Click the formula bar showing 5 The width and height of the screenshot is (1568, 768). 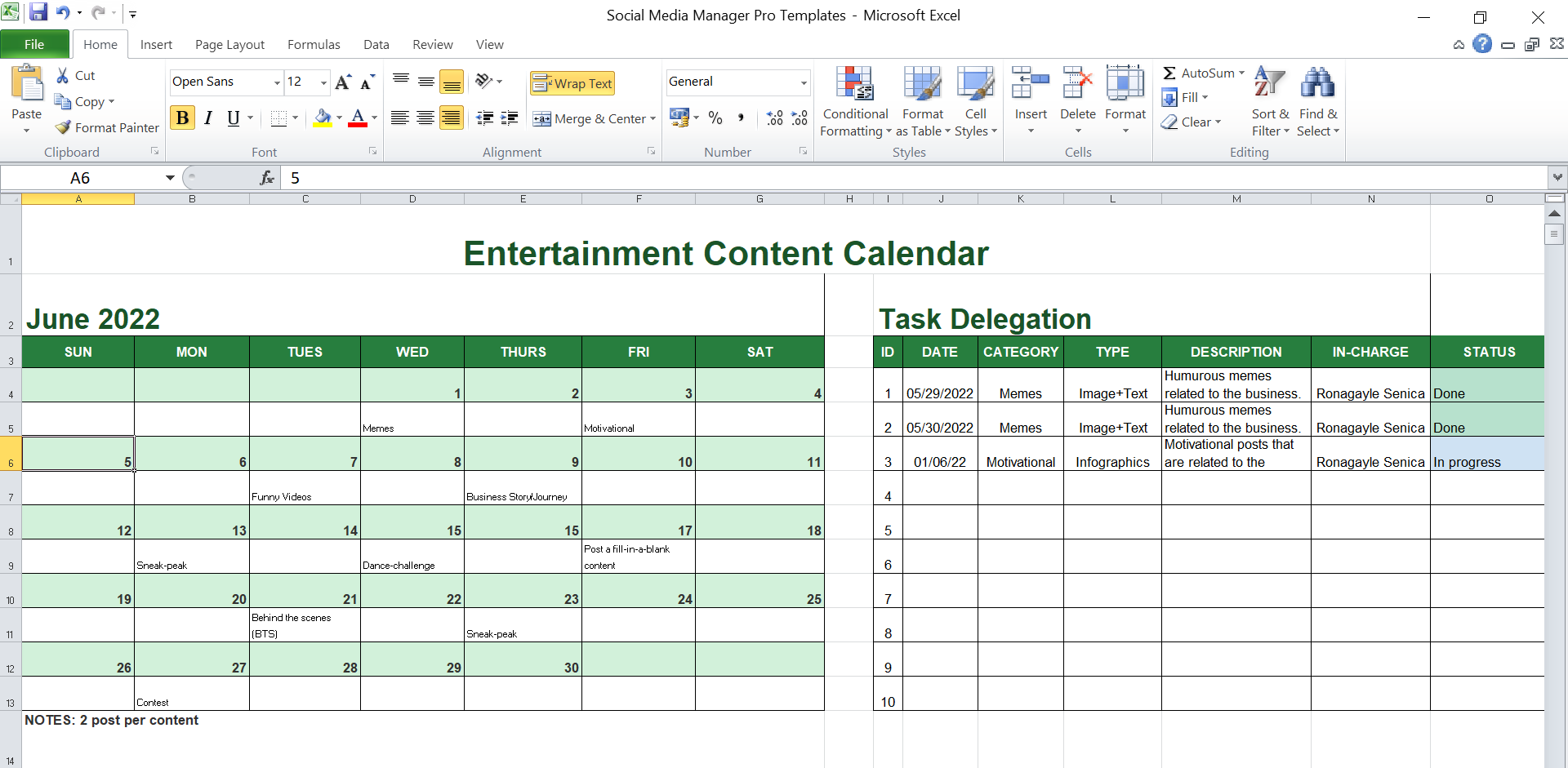click(x=913, y=178)
